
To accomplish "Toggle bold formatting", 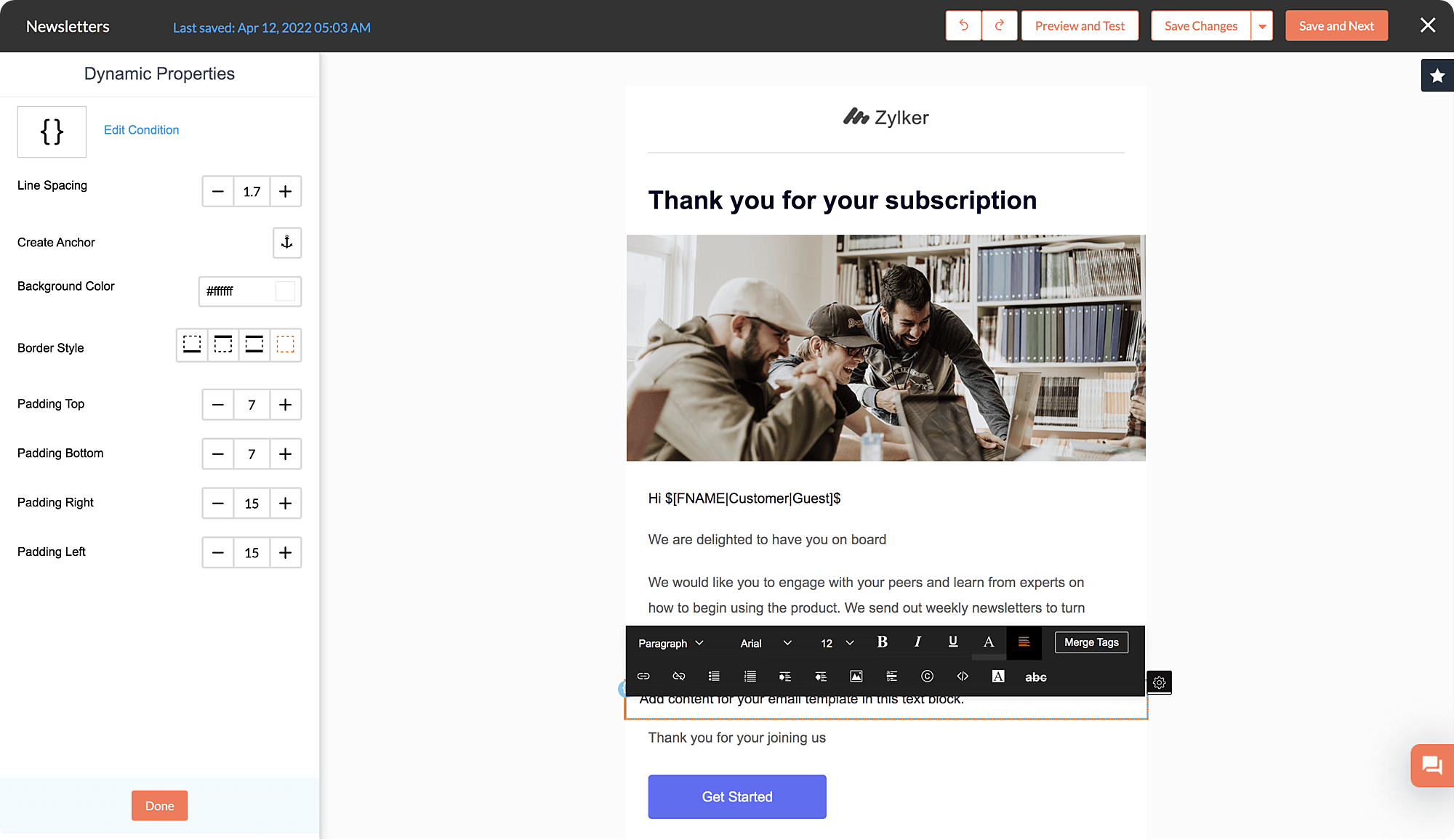I will pos(882,642).
